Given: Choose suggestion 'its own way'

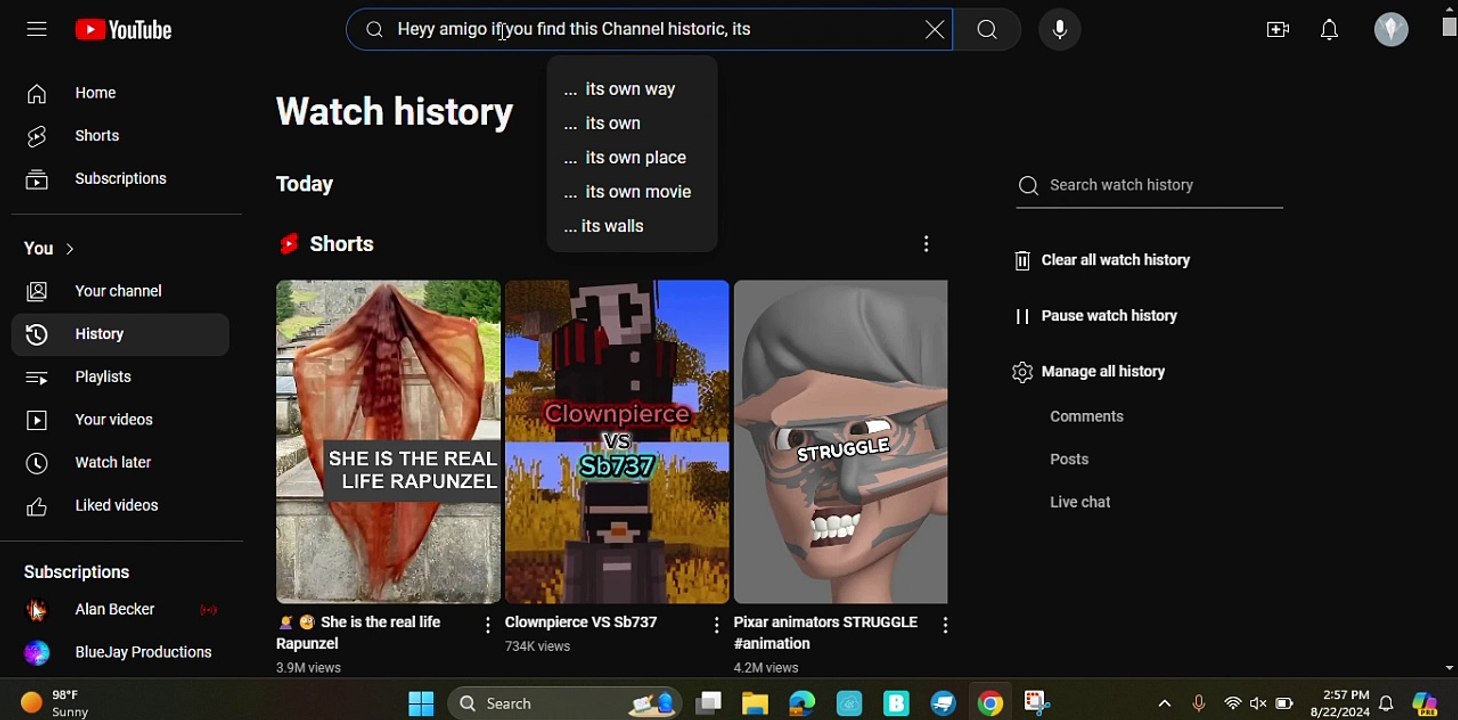Looking at the screenshot, I should click(x=631, y=89).
